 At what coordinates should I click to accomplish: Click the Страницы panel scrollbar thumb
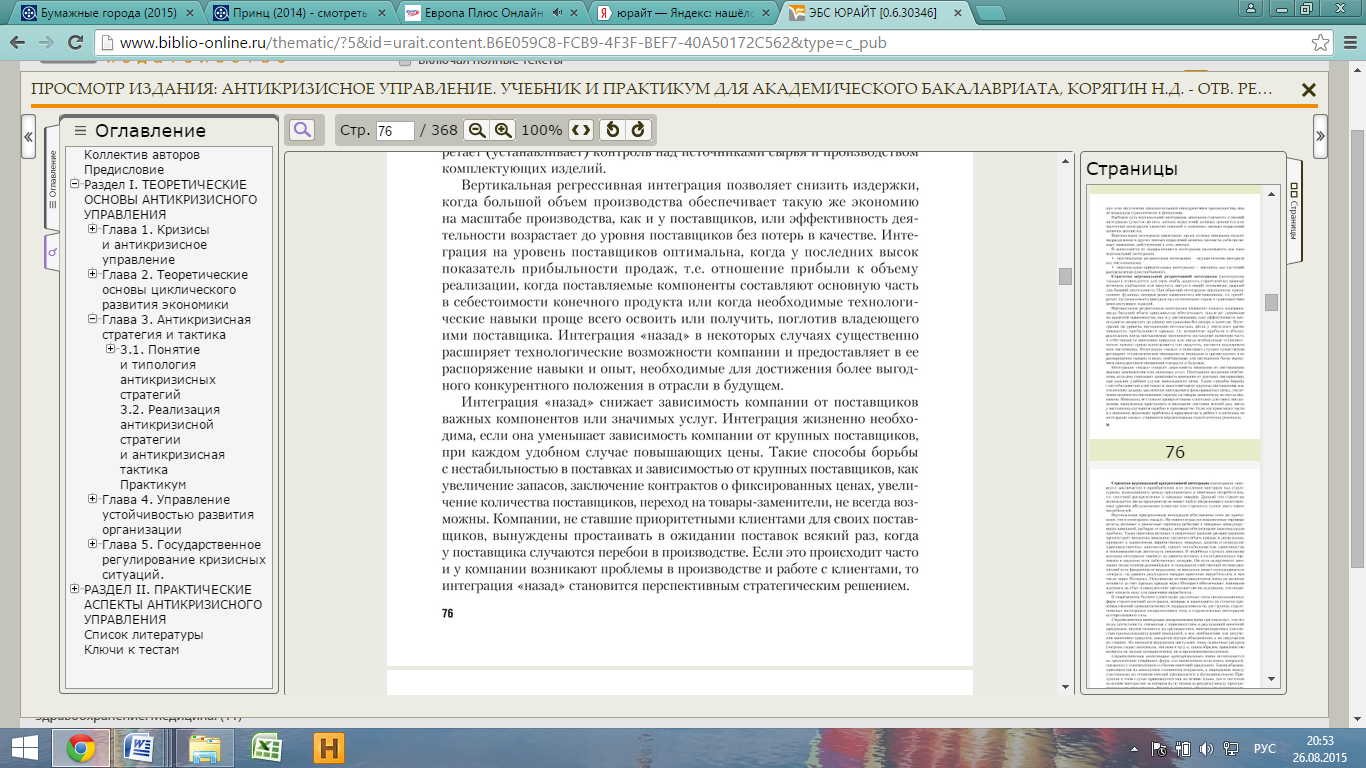click(1271, 302)
